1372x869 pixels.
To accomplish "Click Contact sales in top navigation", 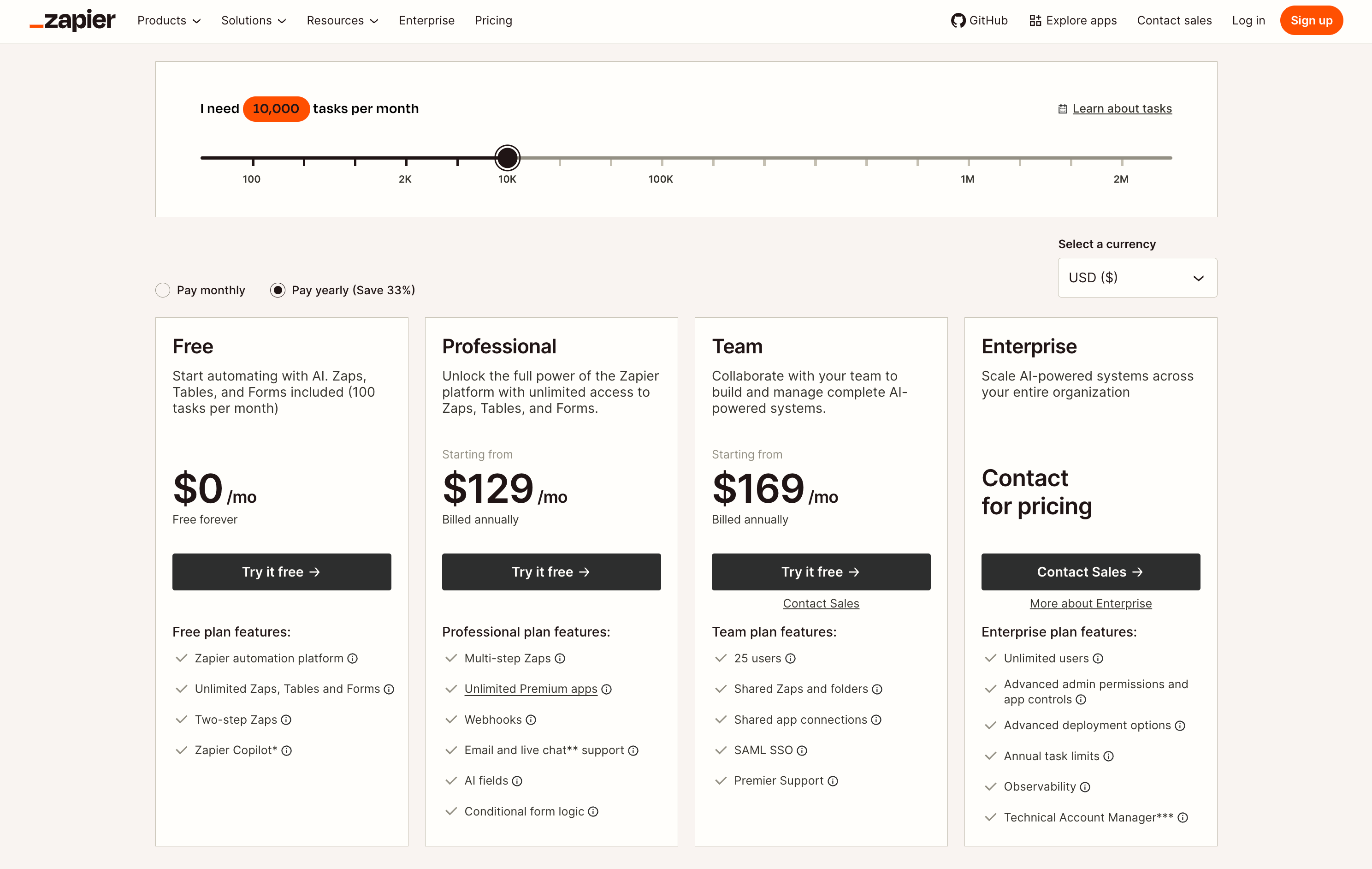I will [x=1174, y=21].
